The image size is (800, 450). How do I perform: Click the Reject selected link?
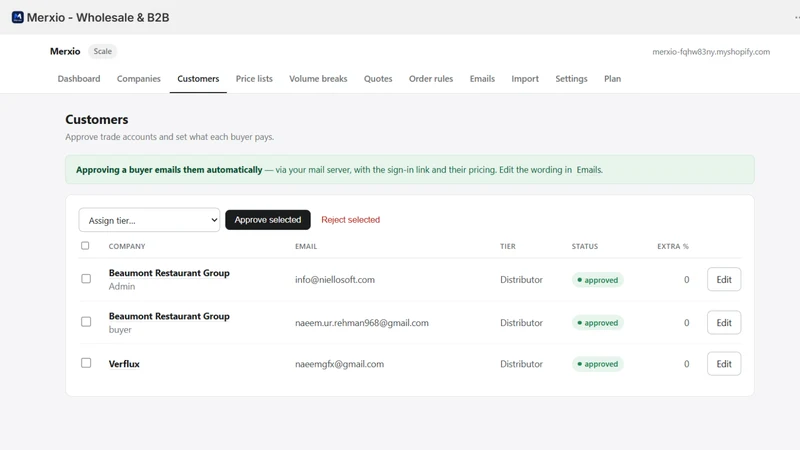pyautogui.click(x=351, y=220)
